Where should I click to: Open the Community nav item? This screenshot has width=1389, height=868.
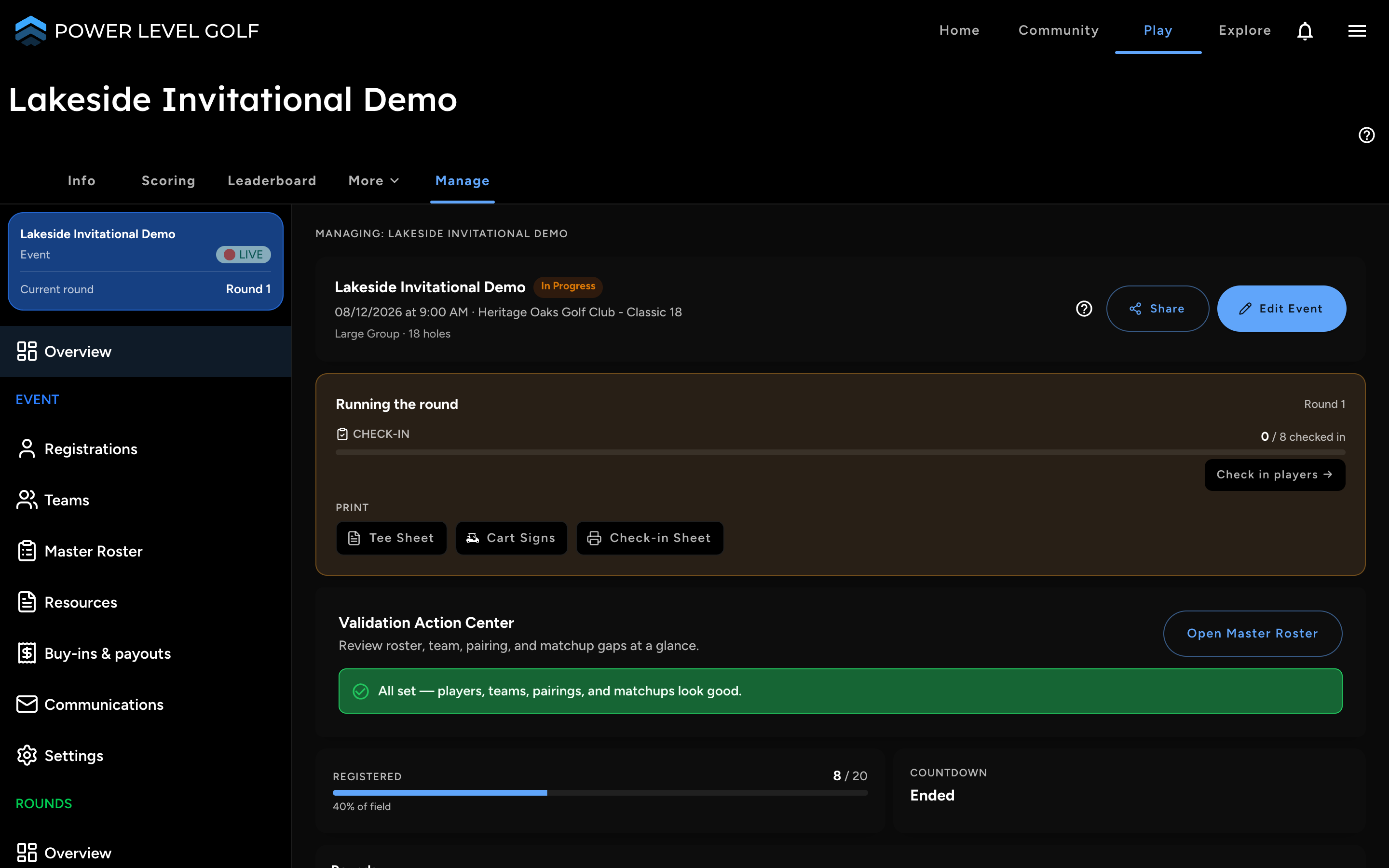point(1059,30)
